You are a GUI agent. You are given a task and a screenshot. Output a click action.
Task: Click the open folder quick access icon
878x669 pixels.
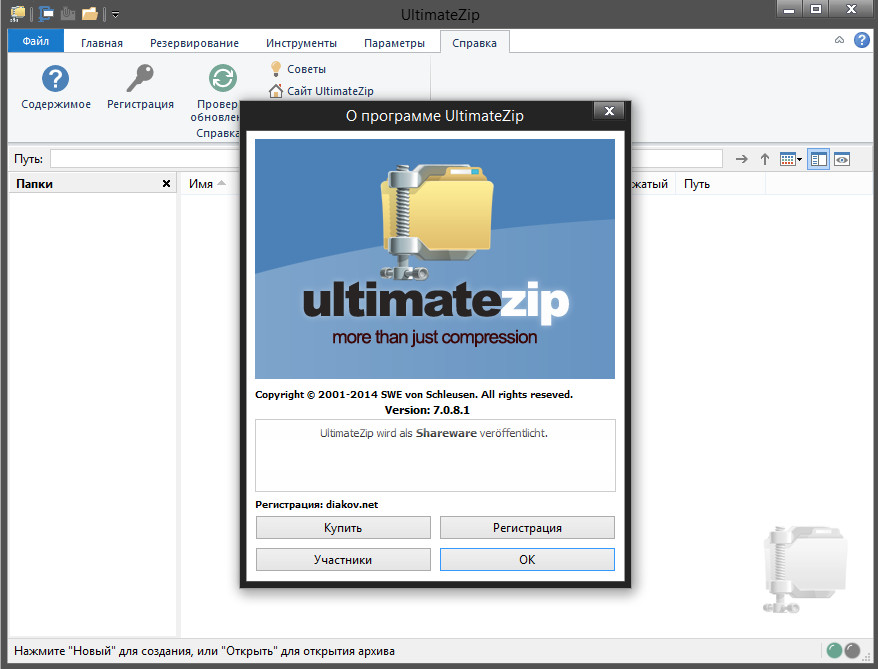click(x=90, y=13)
